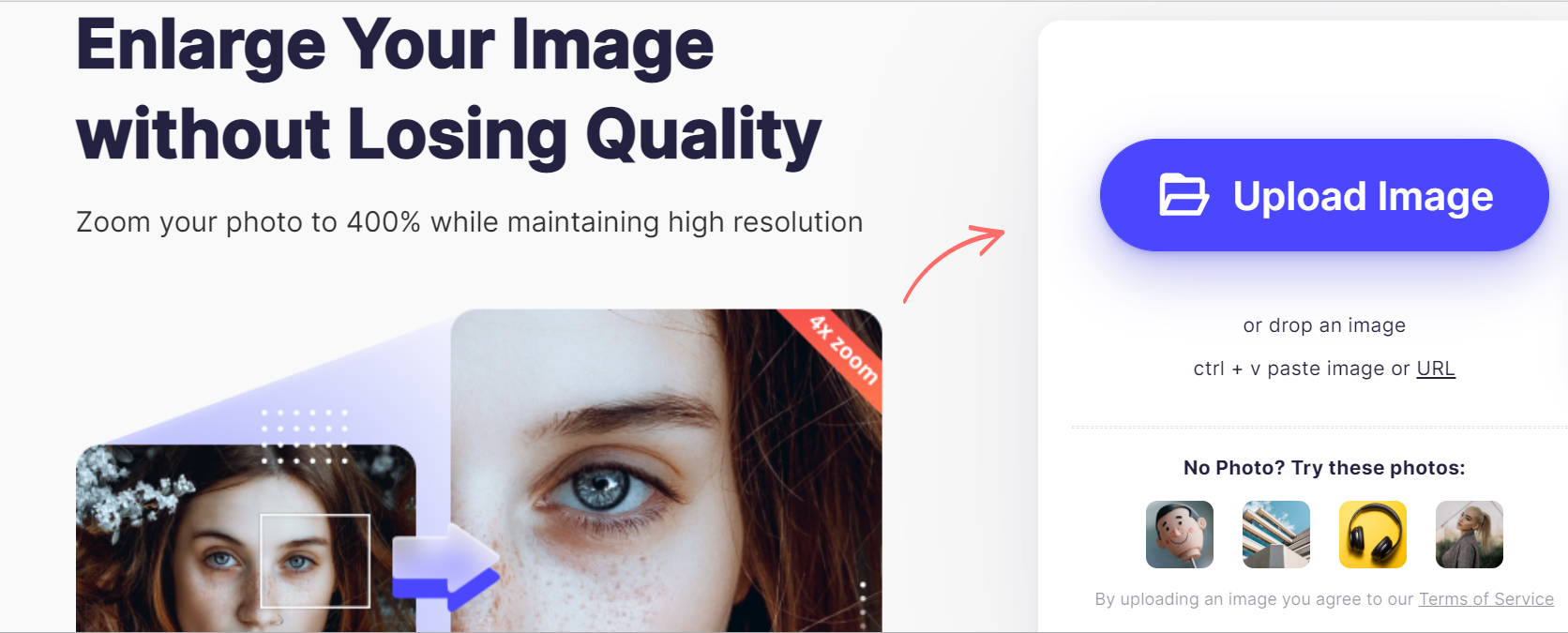The image size is (1568, 633).
Task: Click the enlarged eye close-up image
Action: pyautogui.click(x=666, y=471)
